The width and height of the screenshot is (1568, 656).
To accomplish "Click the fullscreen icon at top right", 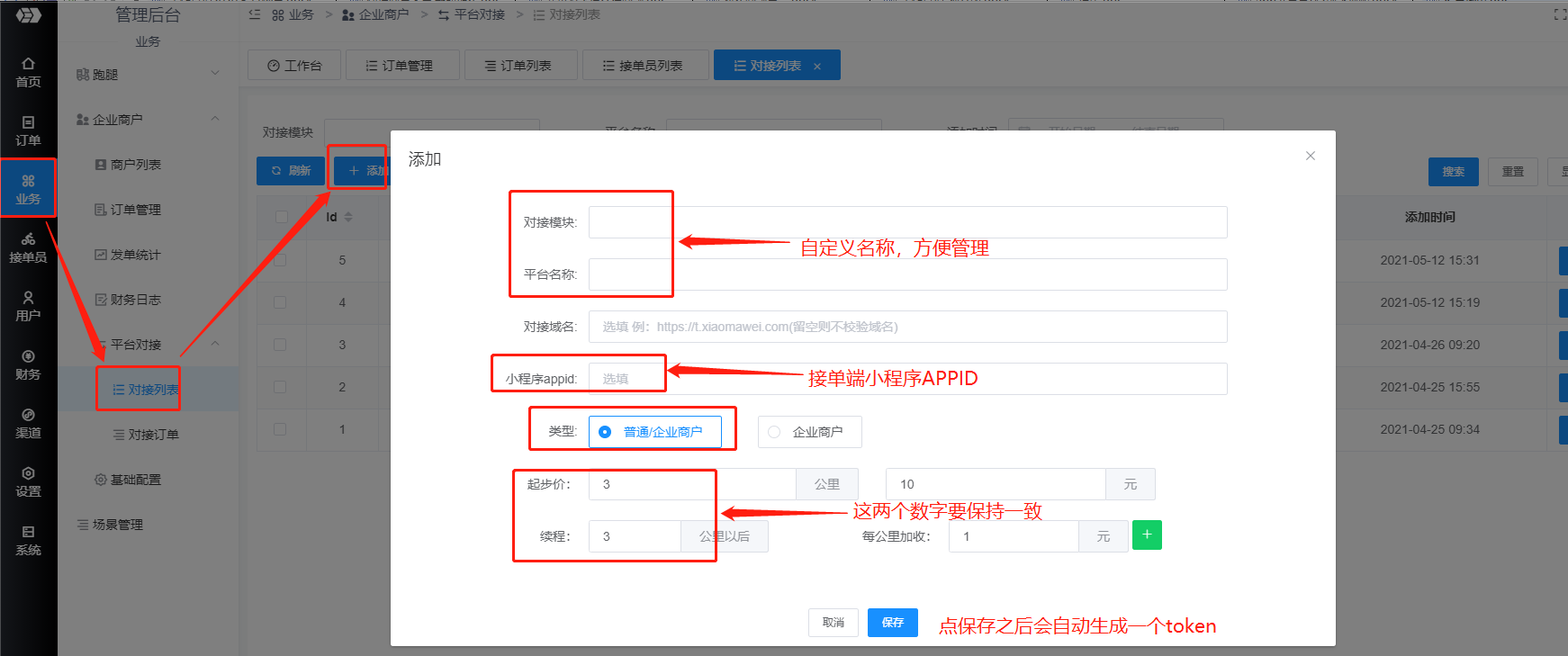I will 1560,14.
